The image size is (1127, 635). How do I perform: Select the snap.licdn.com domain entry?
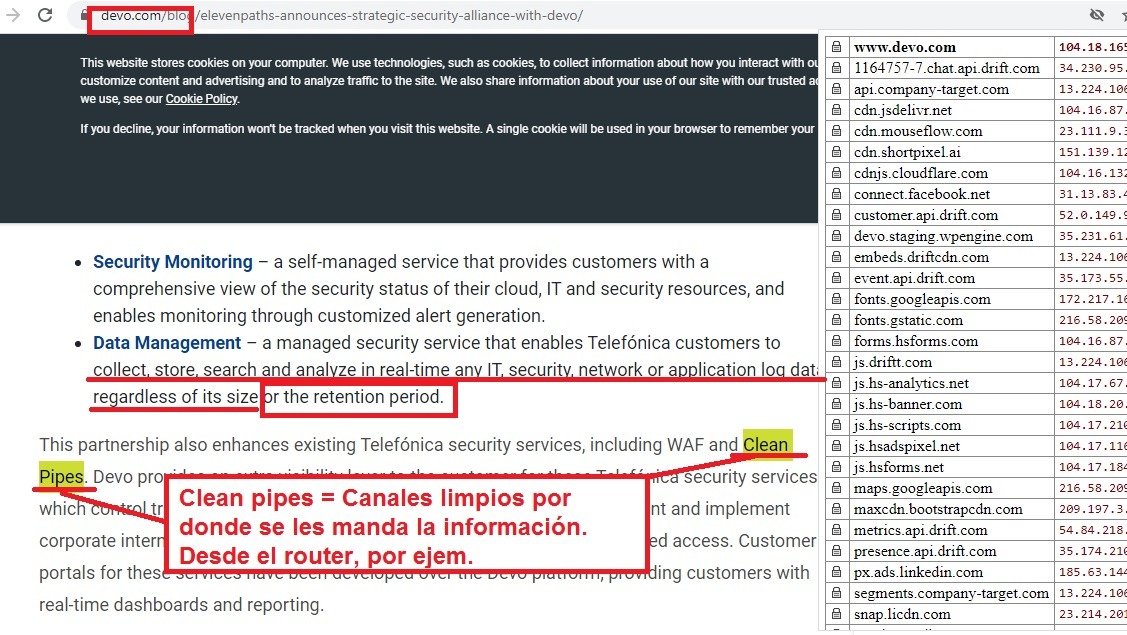coord(902,614)
